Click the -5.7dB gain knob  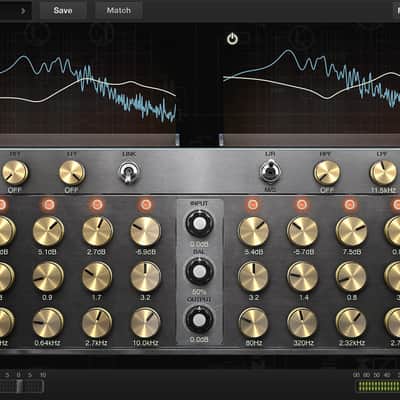(302, 231)
